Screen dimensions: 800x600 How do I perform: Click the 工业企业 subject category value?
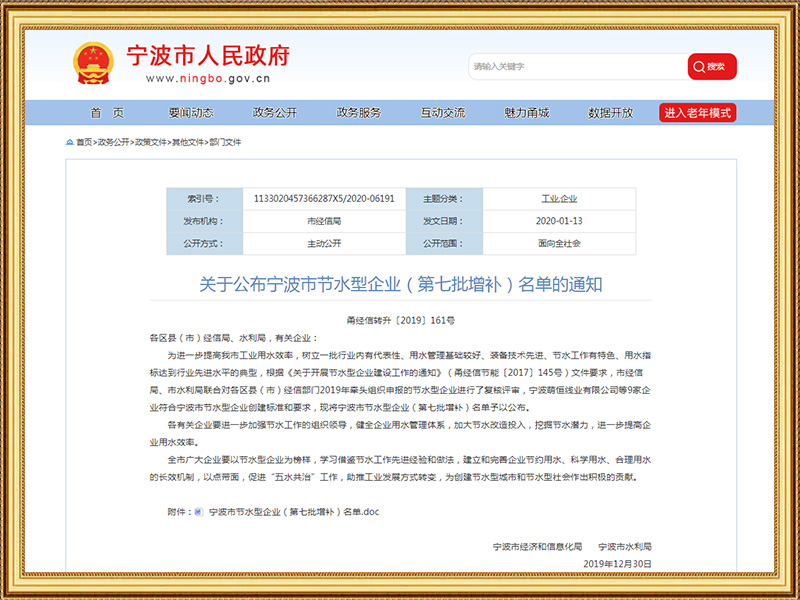559,199
